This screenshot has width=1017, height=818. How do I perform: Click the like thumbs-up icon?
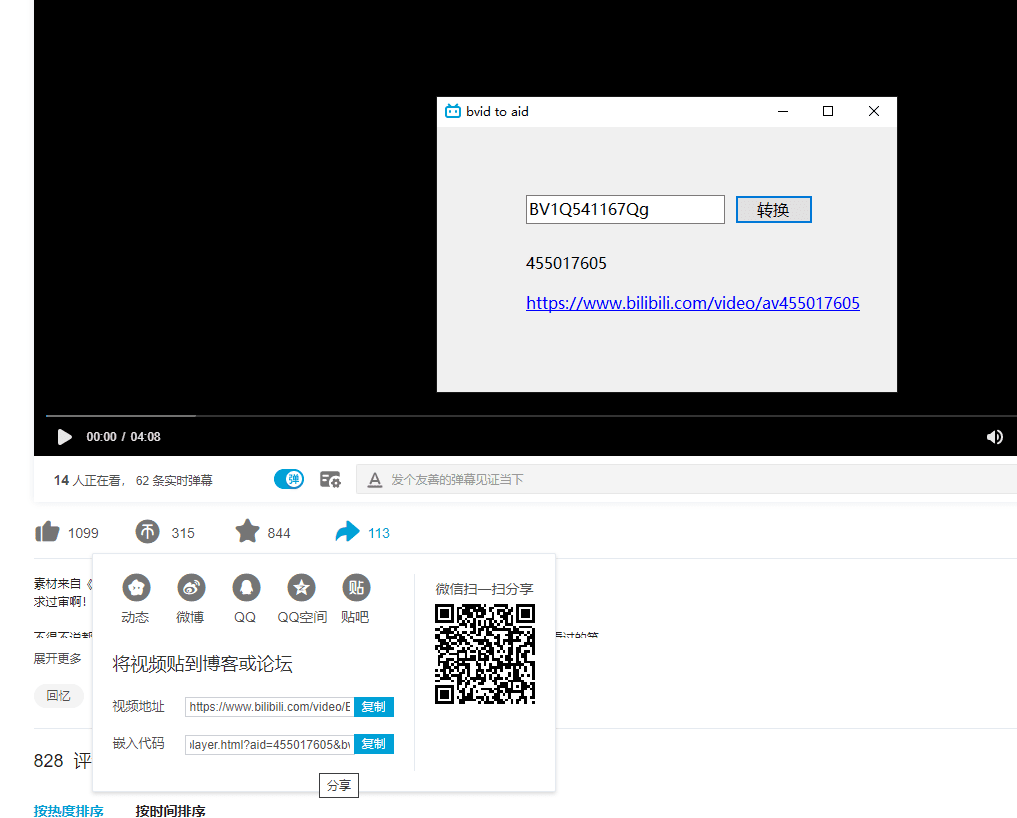47,532
